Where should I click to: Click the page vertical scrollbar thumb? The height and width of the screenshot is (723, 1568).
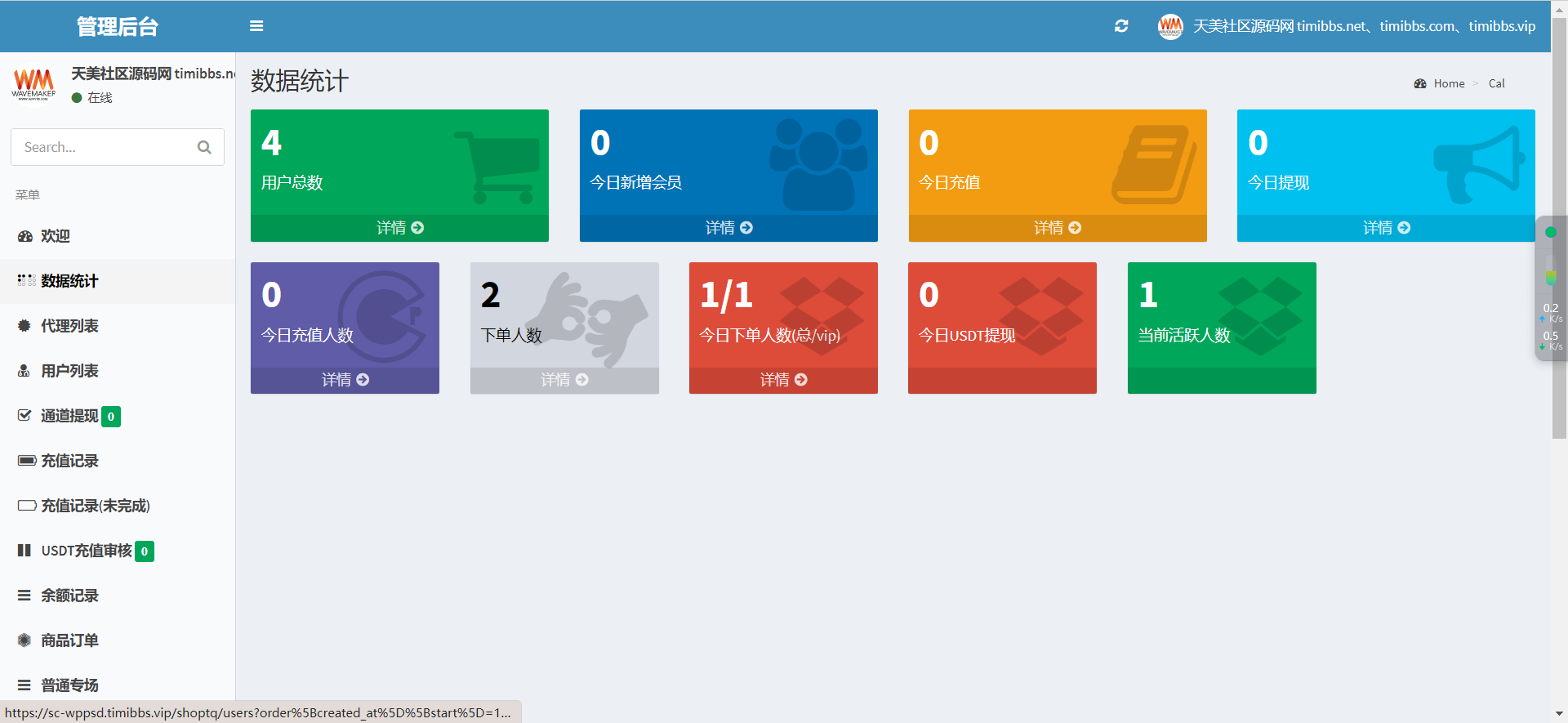[1559, 229]
